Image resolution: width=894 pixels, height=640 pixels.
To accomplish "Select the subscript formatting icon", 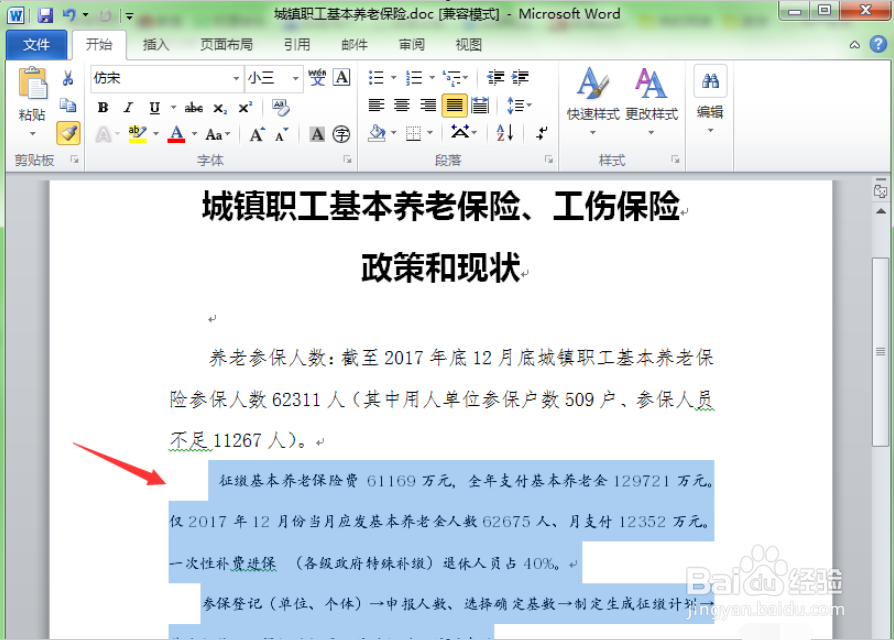I will pyautogui.click(x=219, y=109).
